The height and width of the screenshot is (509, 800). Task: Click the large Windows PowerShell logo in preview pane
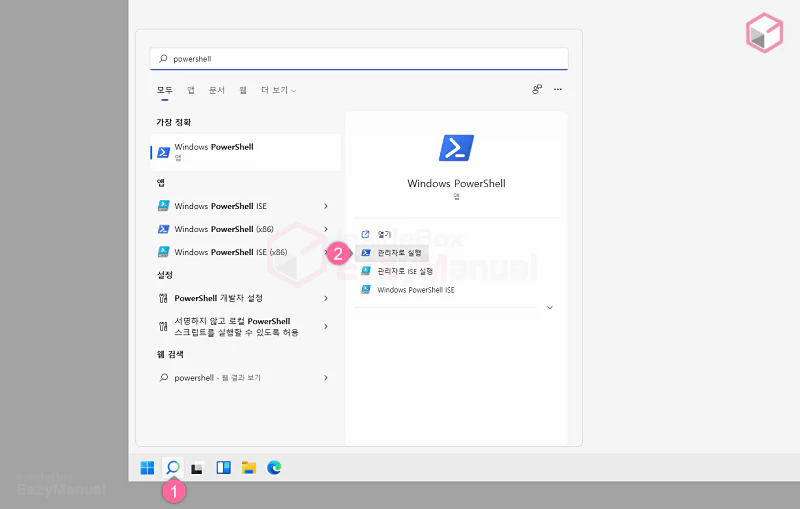[x=456, y=148]
